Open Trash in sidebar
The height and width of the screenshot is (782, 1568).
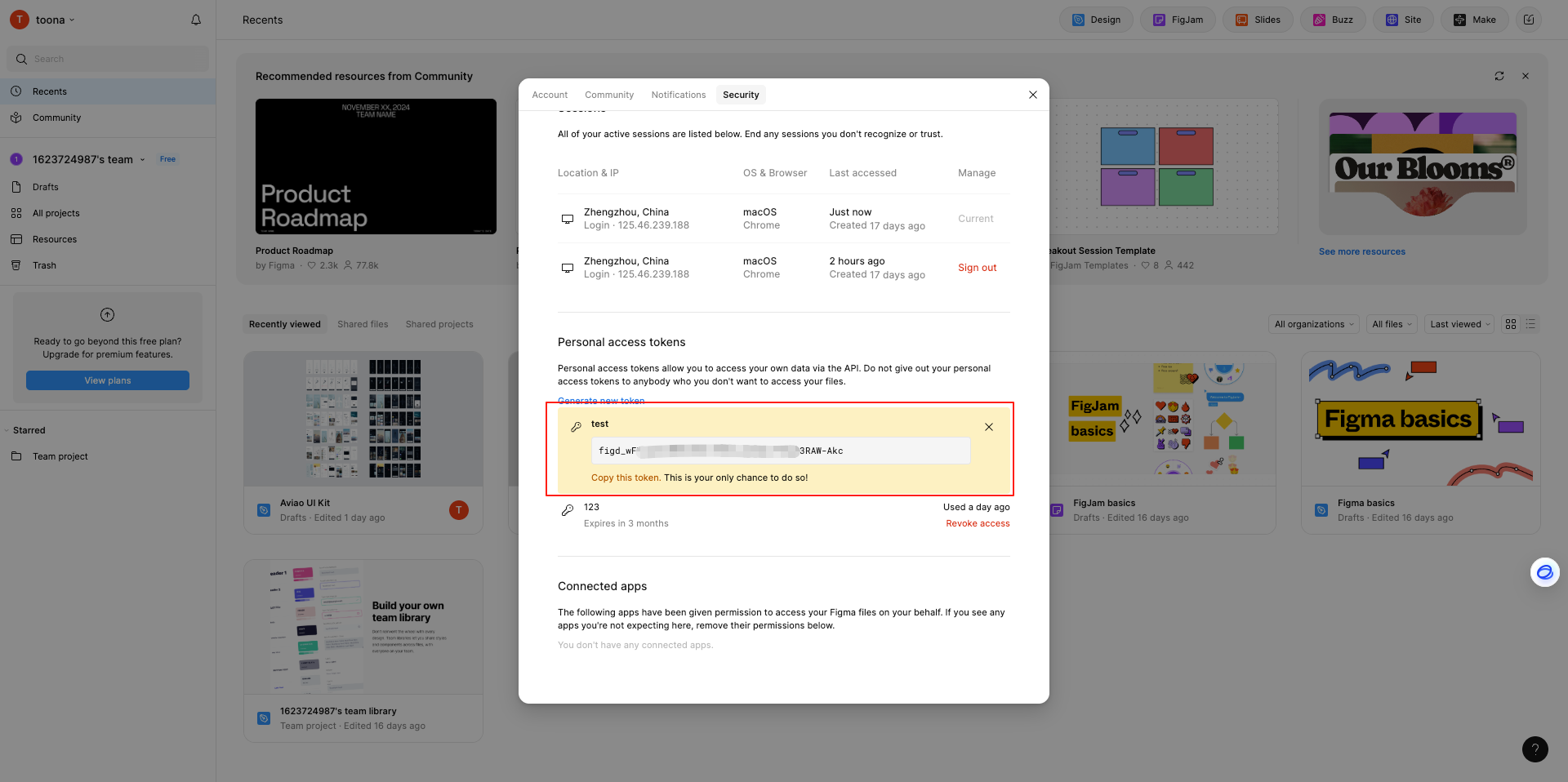pos(44,265)
